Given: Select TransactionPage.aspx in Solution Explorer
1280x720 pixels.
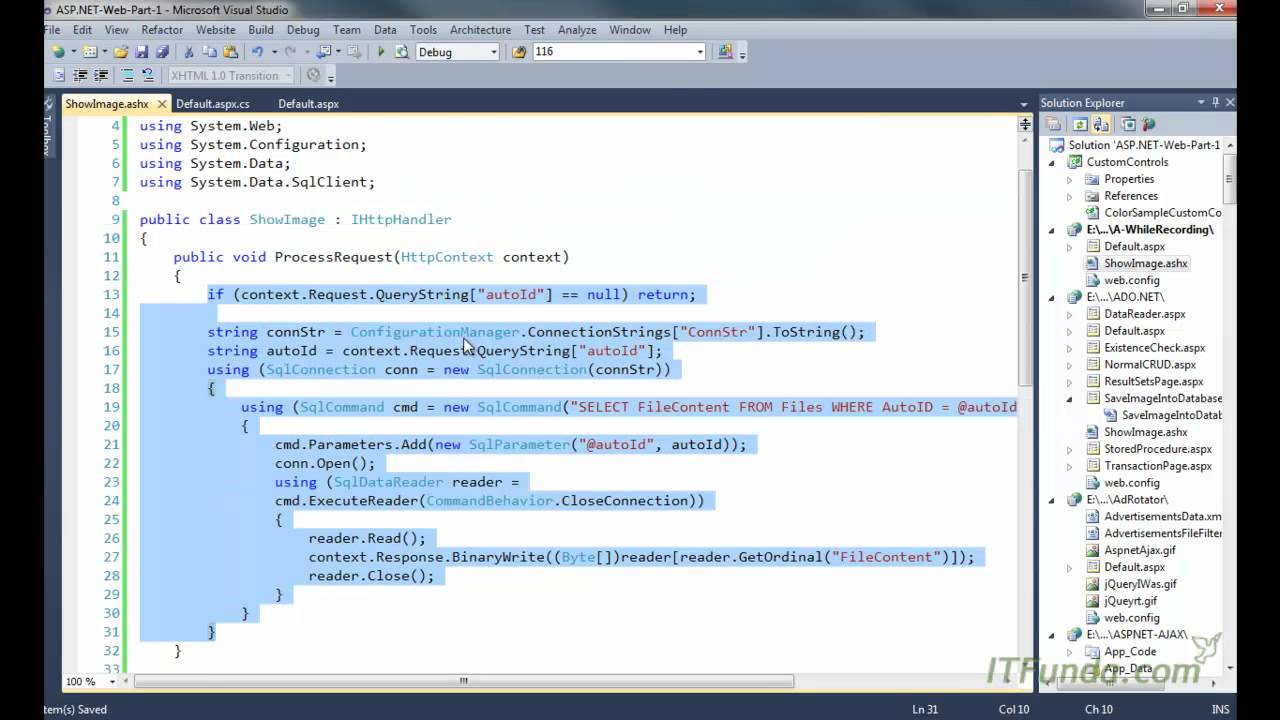Looking at the screenshot, I should 1158,466.
